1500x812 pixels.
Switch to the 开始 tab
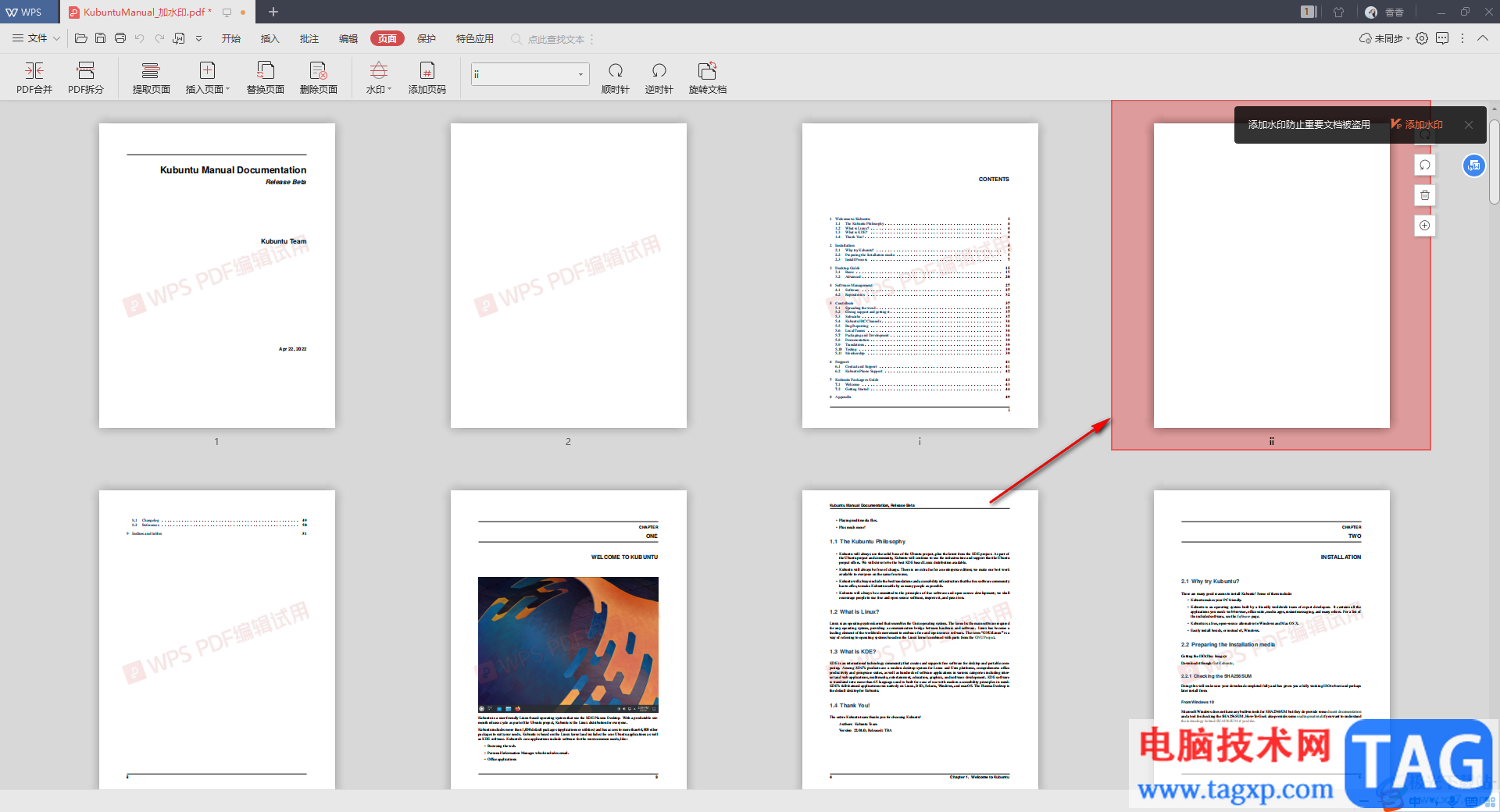tap(231, 38)
